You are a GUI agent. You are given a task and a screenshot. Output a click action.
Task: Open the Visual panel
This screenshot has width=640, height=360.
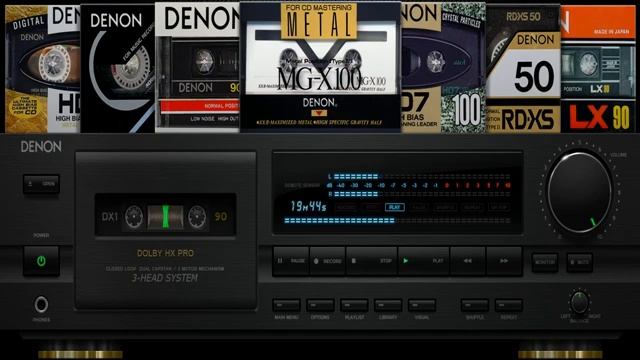pos(422,305)
